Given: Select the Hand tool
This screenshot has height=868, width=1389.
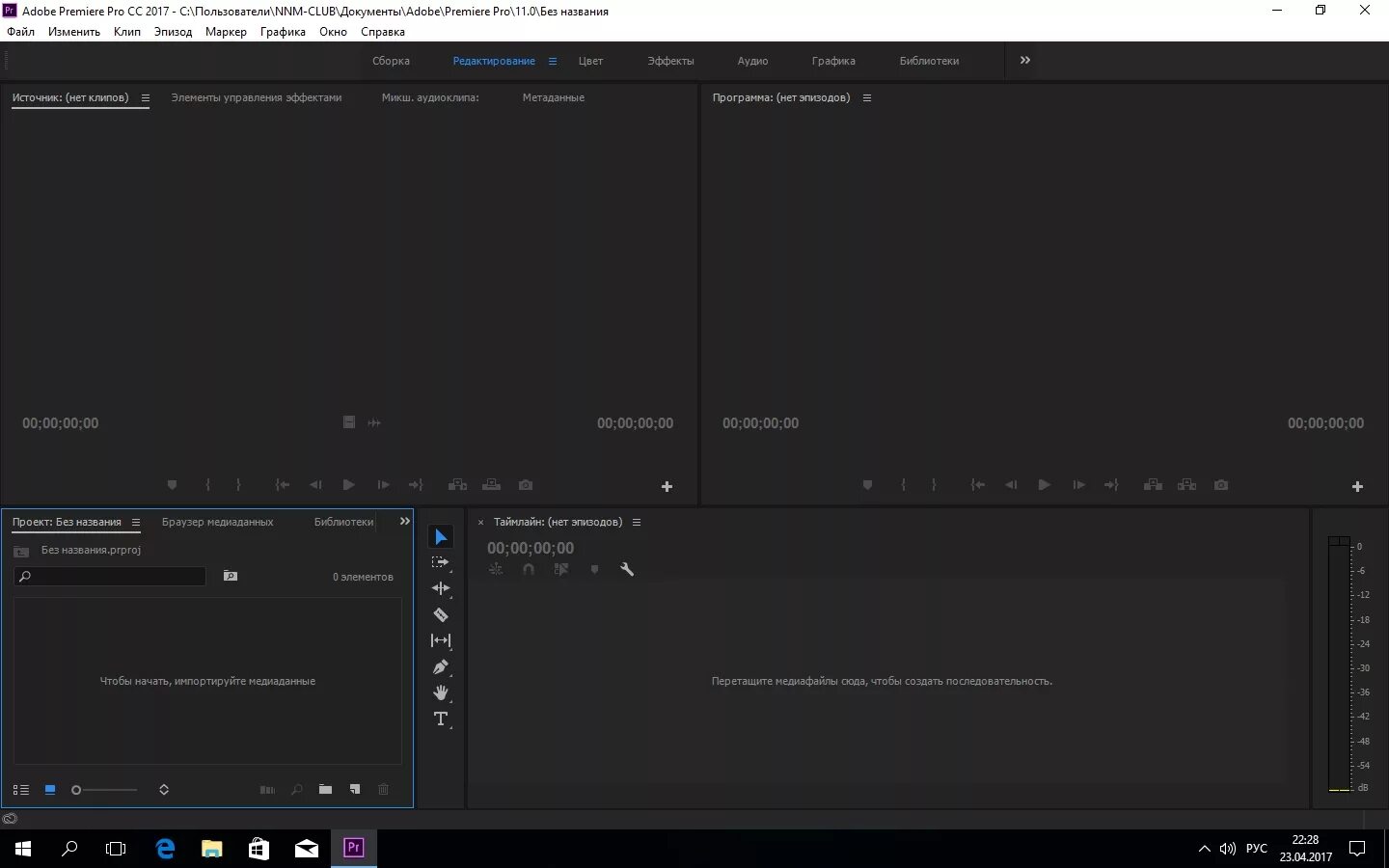Looking at the screenshot, I should coord(441,692).
